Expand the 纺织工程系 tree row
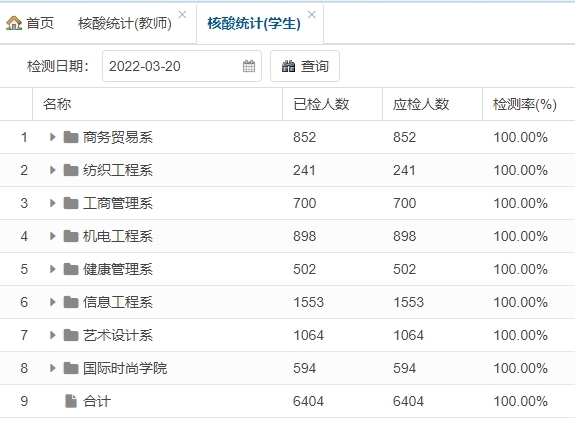Viewport: 575px width, 427px height. coord(52,170)
